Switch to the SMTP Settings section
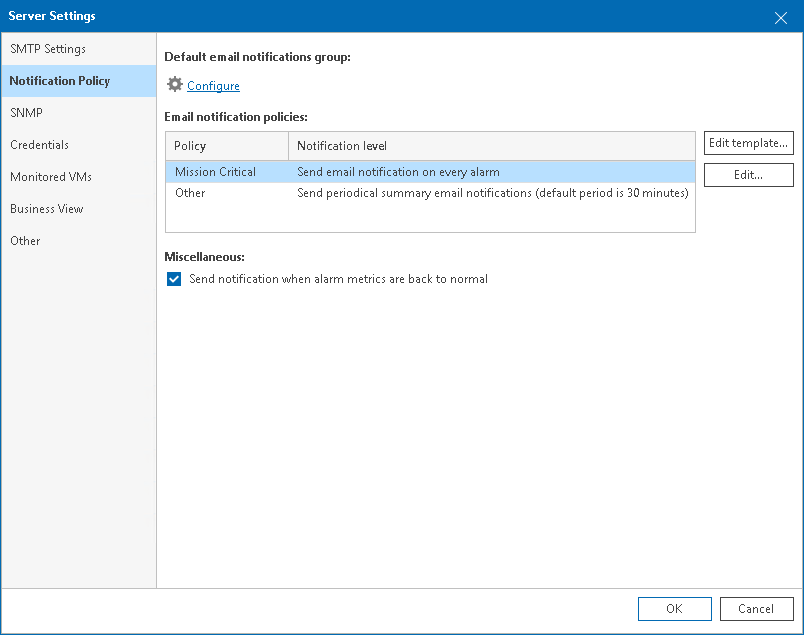 (x=48, y=49)
